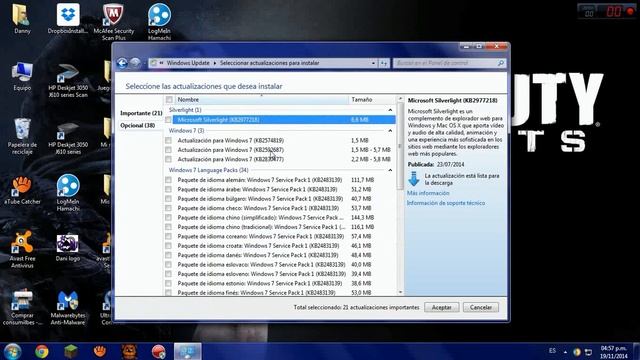Toggle the select-all checkbox beside Nombre
The image size is (640, 360).
pos(169,100)
